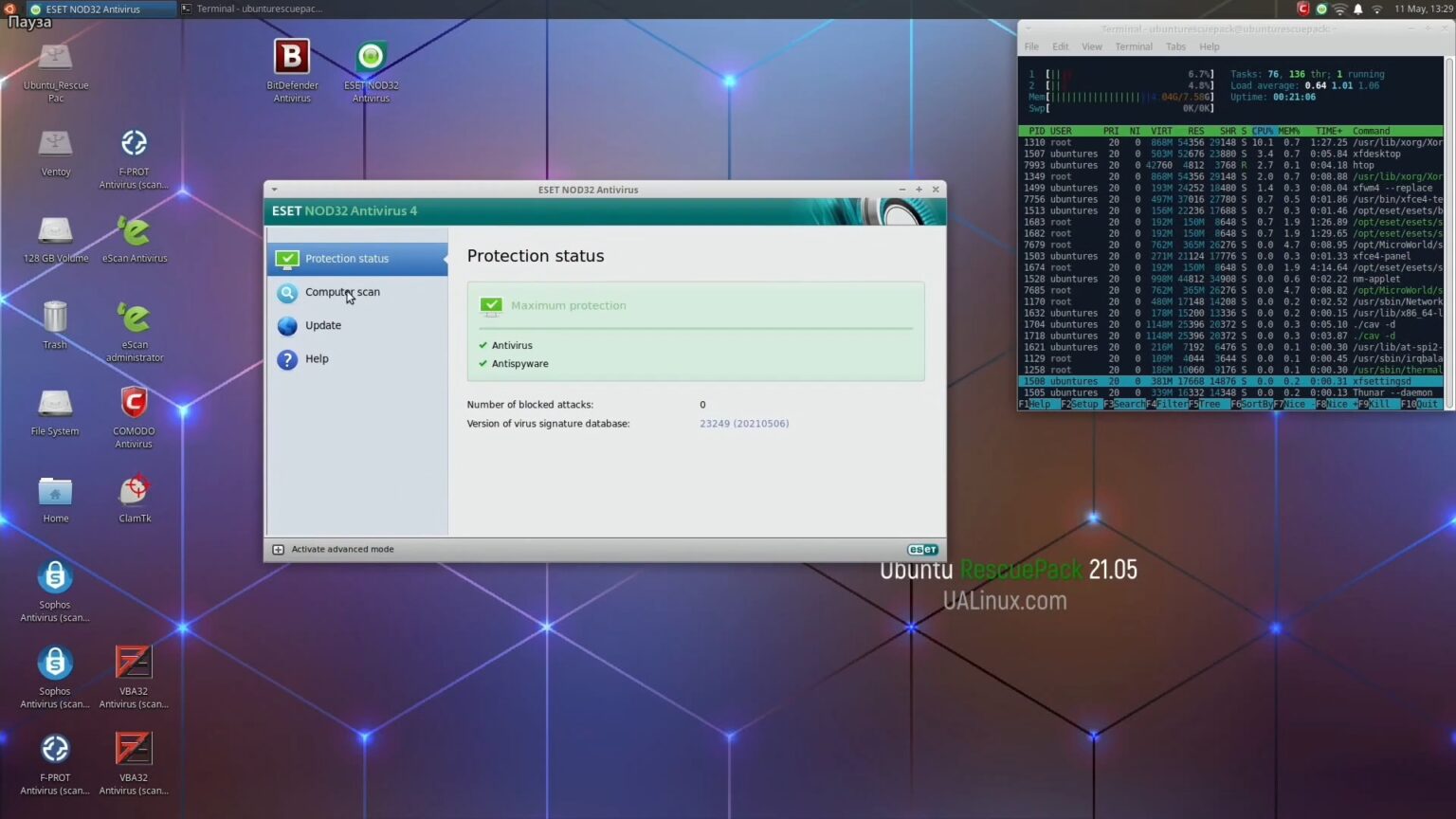Open Protection status section in ESET

[357, 259]
